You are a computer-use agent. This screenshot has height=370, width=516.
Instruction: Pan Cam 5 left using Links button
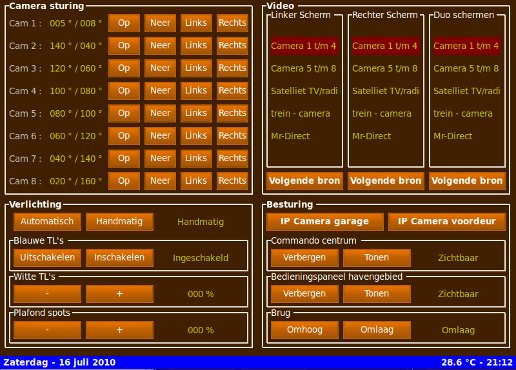(x=196, y=113)
